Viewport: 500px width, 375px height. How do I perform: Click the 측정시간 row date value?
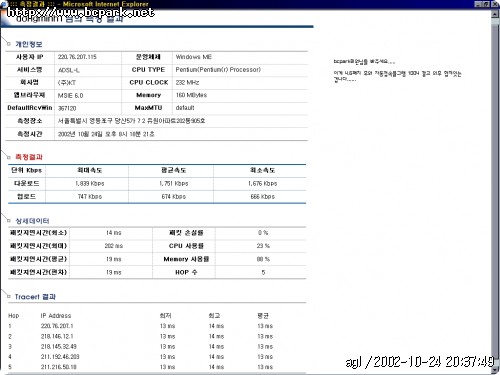click(x=106, y=134)
